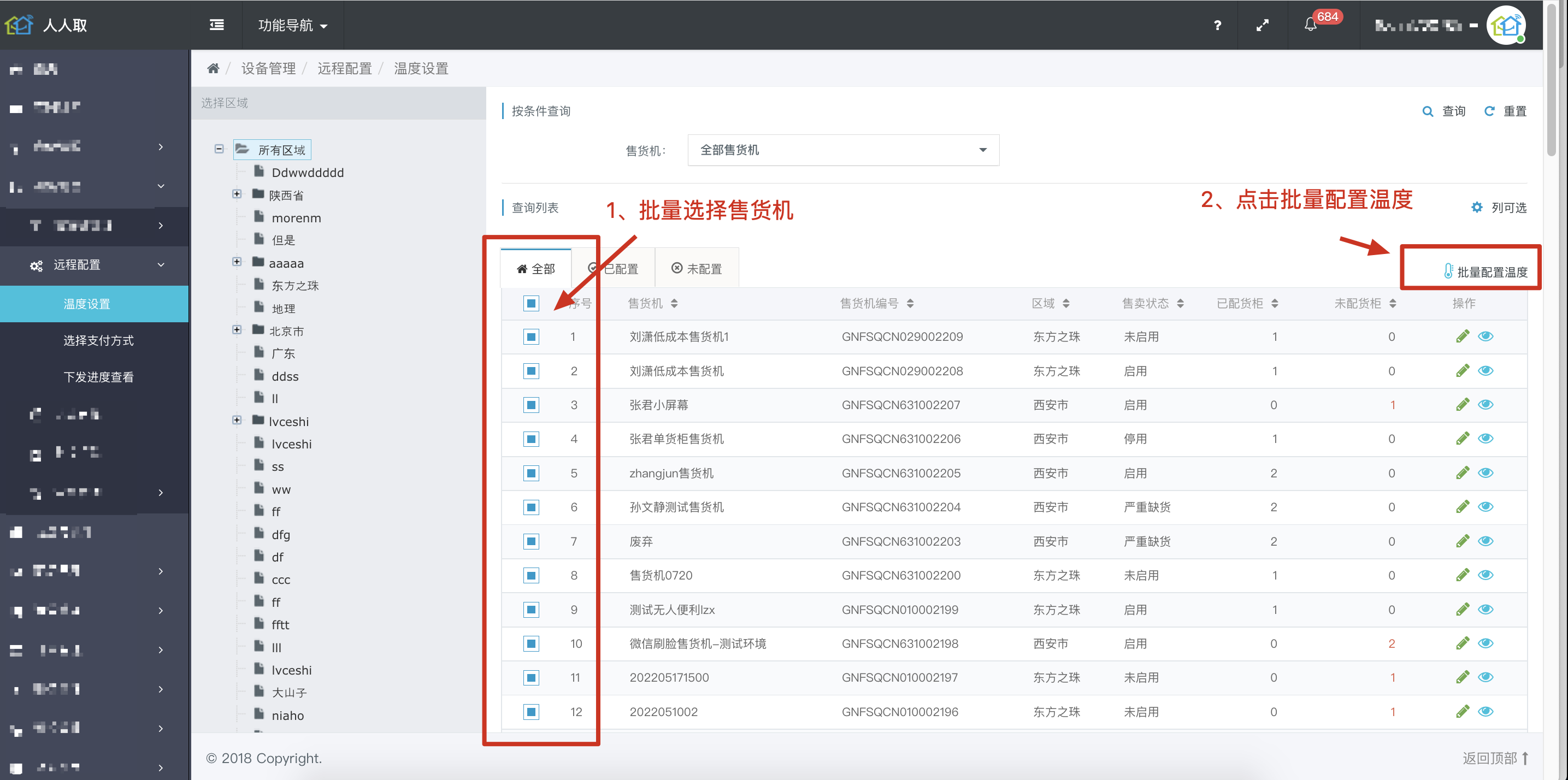Toggle checkbox for row 2 刘潇低成本售货机

tap(532, 370)
